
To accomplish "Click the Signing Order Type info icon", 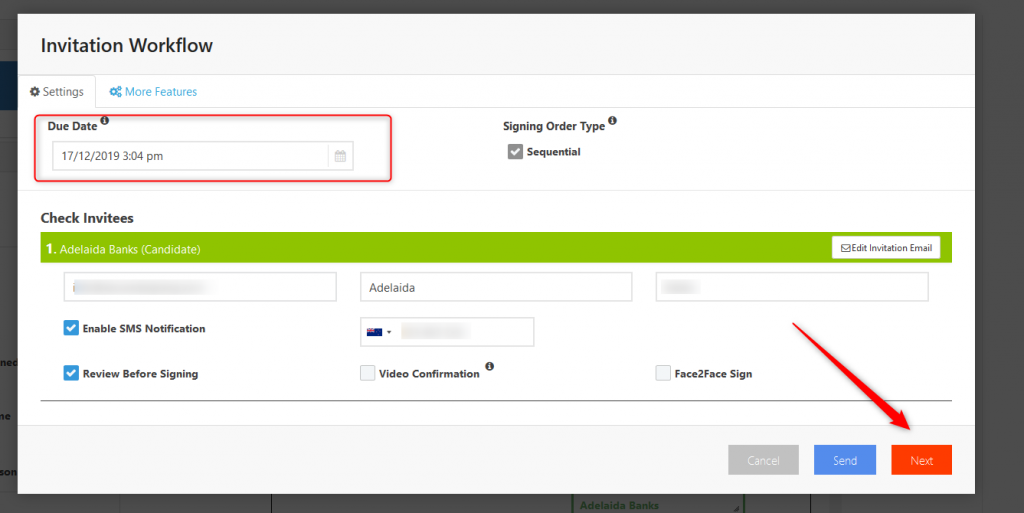I will click(612, 121).
